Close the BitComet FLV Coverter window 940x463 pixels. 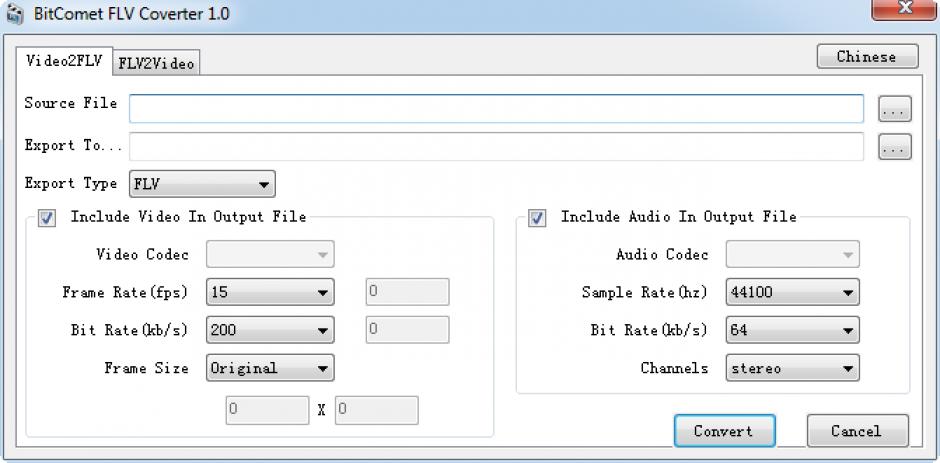(903, 9)
